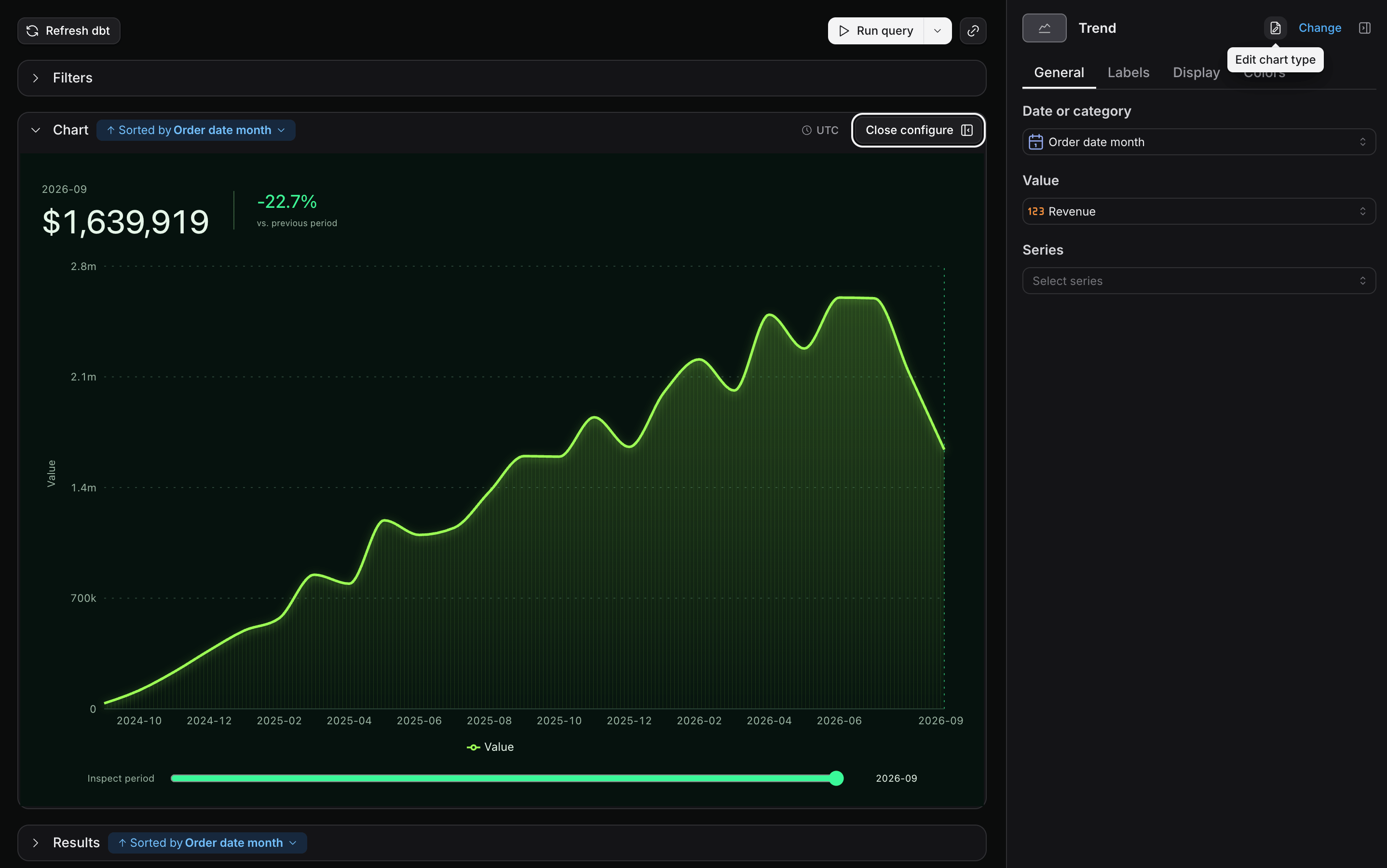This screenshot has width=1387, height=868.
Task: Click the calendar icon in Order date month field
Action: click(1035, 142)
